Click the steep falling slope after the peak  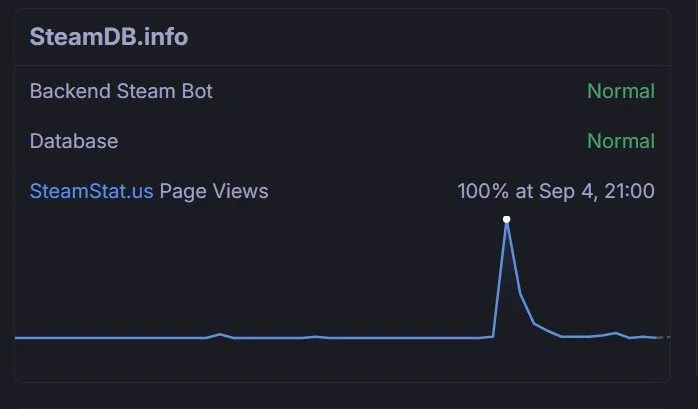click(515, 268)
